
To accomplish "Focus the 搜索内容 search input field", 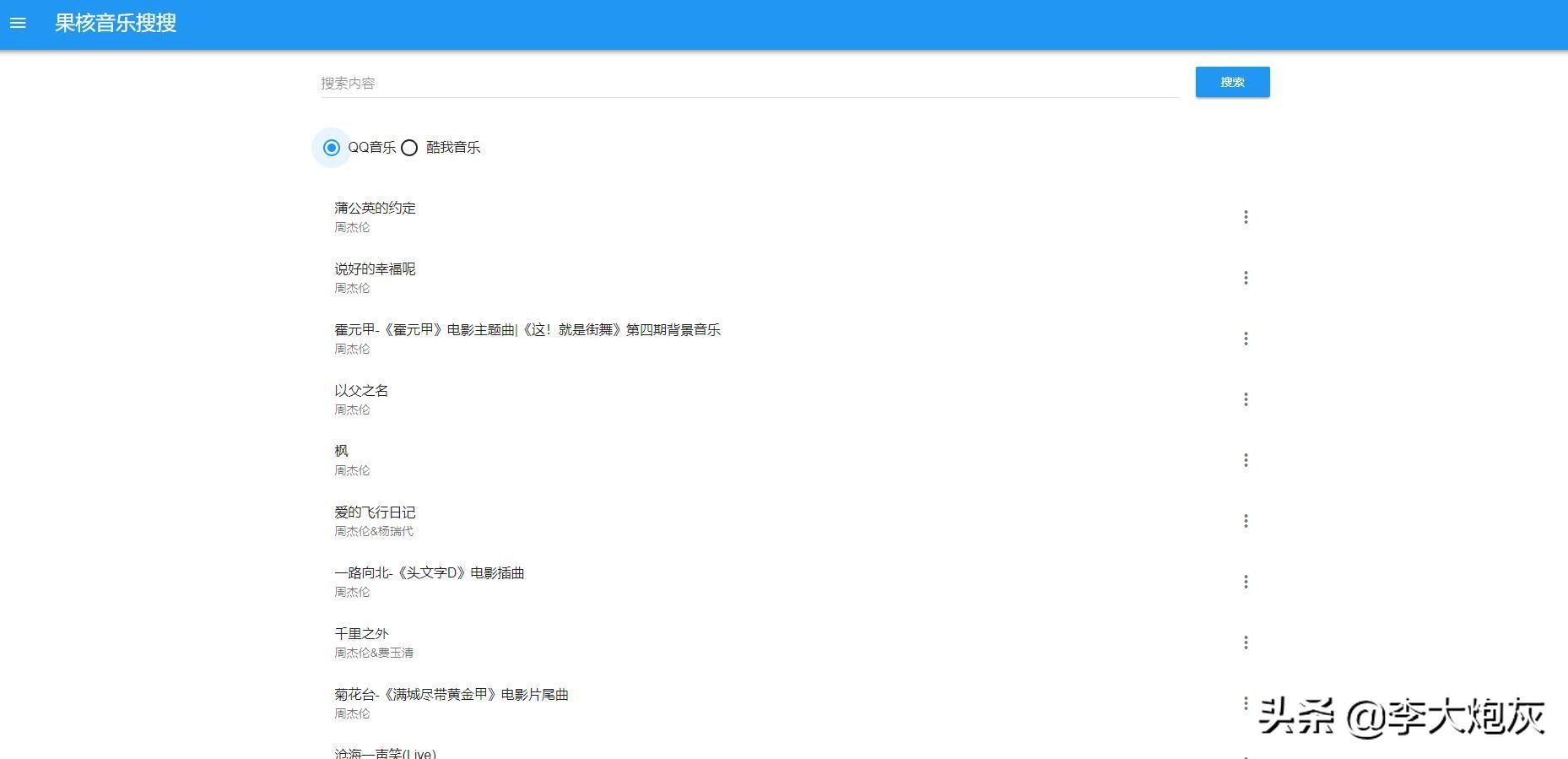I will coord(749,83).
